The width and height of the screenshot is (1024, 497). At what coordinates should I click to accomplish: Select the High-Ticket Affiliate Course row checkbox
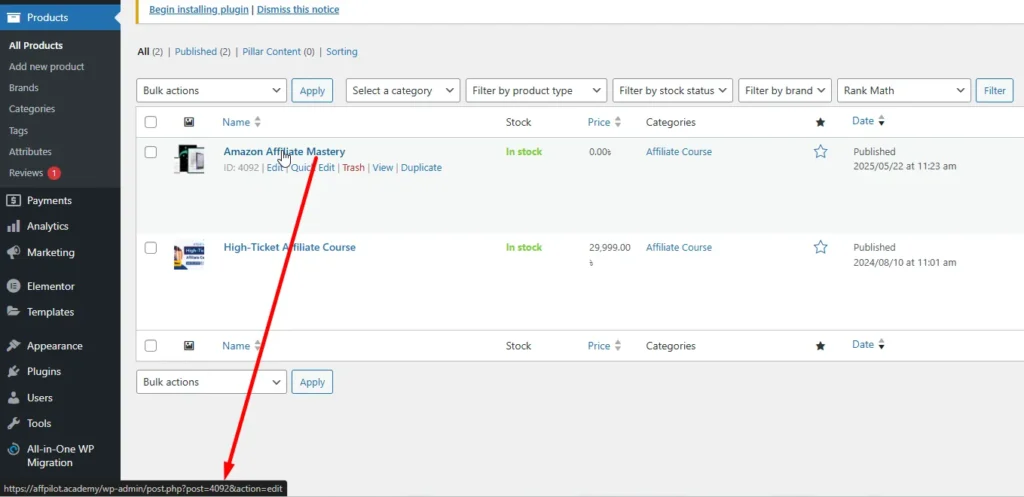coord(151,248)
